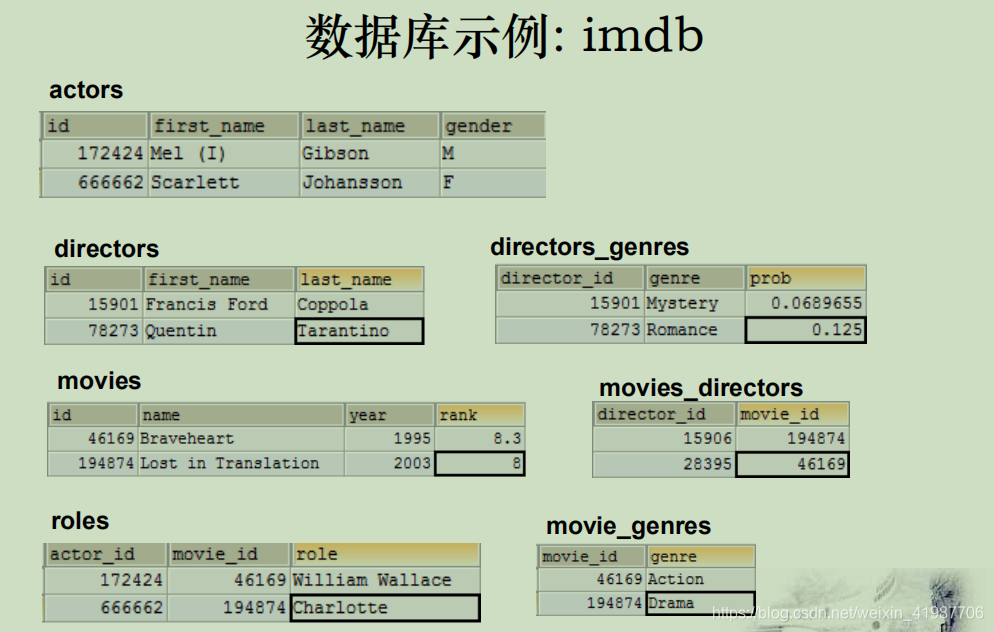Click last_name header in the directors table

pyautogui.click(x=360, y=280)
